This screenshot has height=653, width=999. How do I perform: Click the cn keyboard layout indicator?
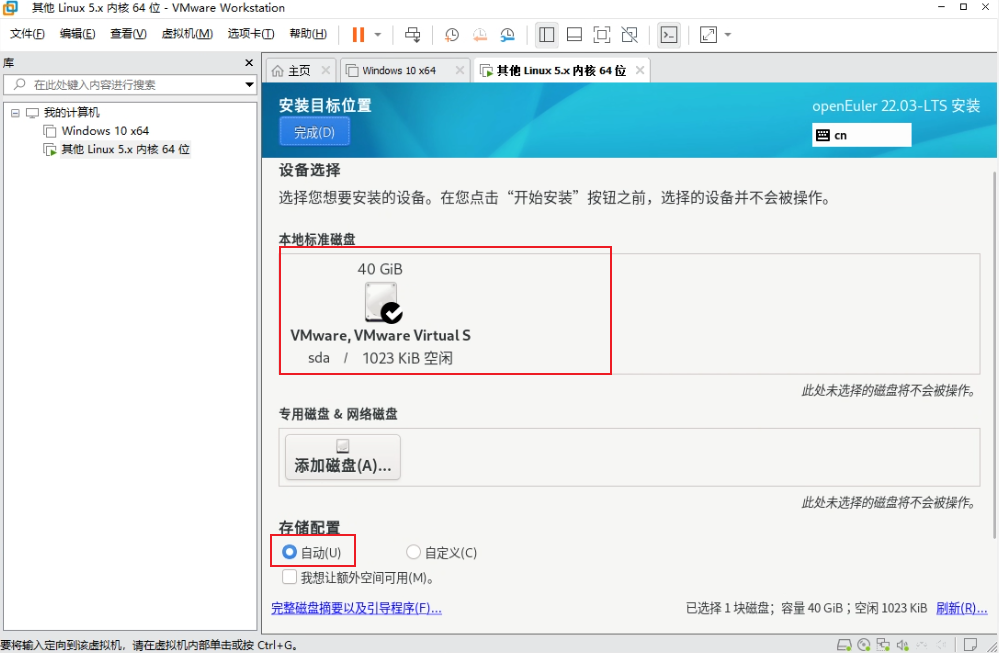pyautogui.click(x=861, y=135)
